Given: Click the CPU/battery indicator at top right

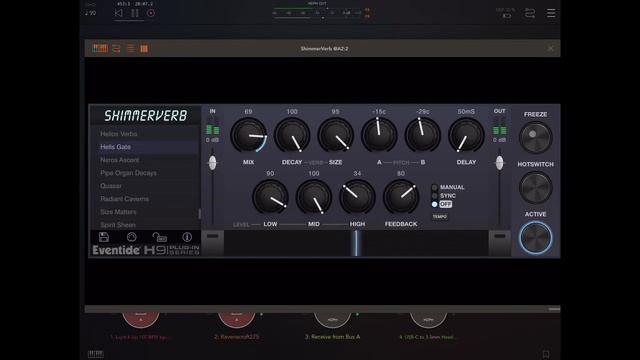Looking at the screenshot, I should 506,13.
